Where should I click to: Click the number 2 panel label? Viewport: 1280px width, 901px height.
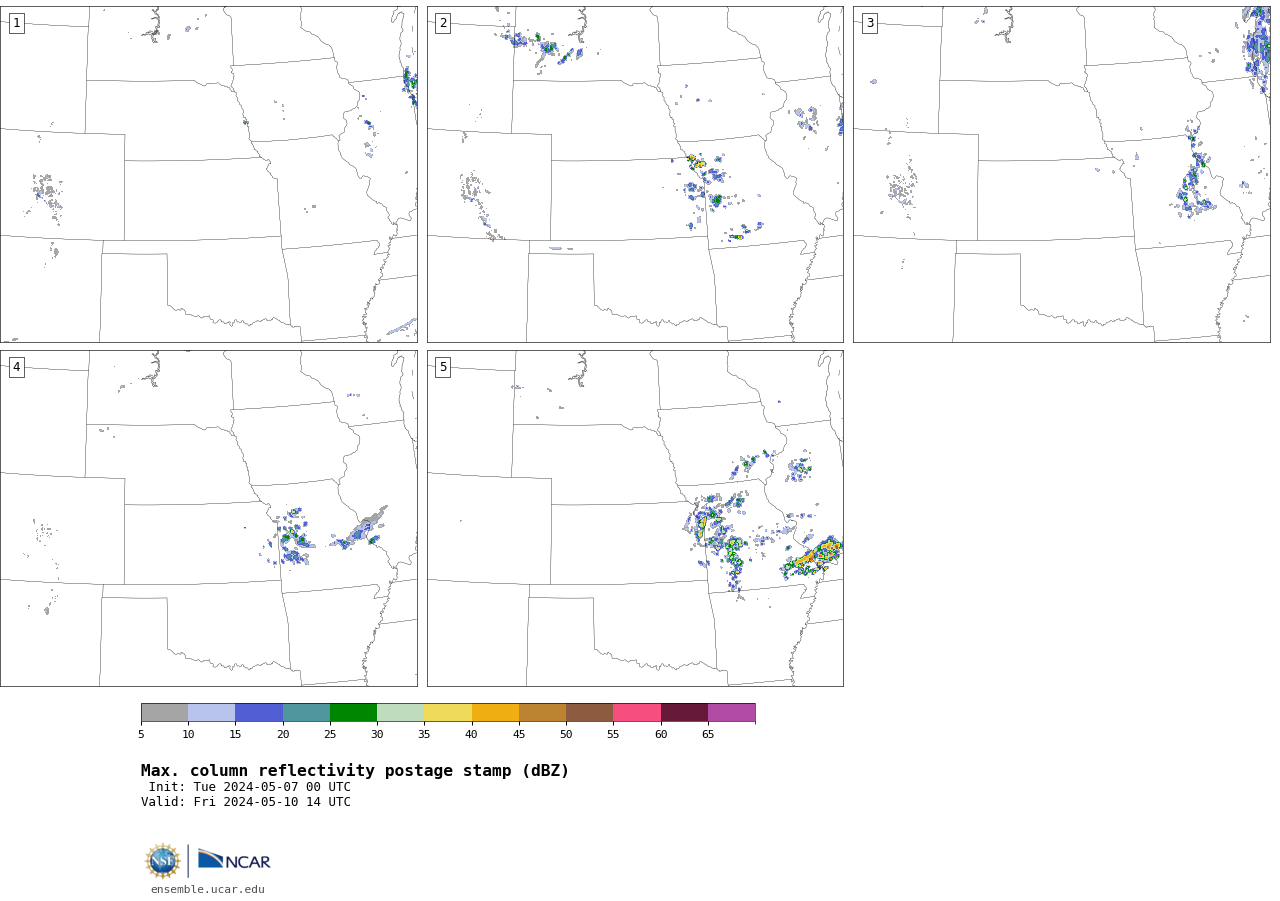pos(443,23)
